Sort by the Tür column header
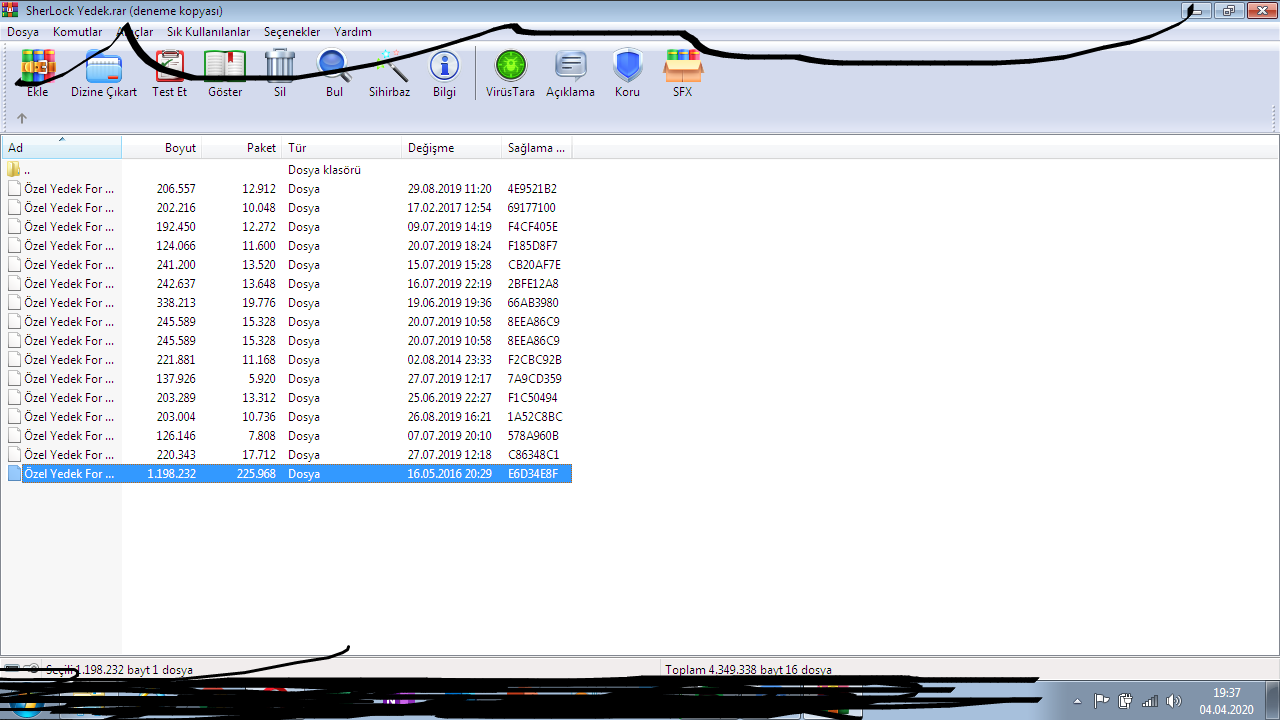The image size is (1280, 720). tap(342, 147)
